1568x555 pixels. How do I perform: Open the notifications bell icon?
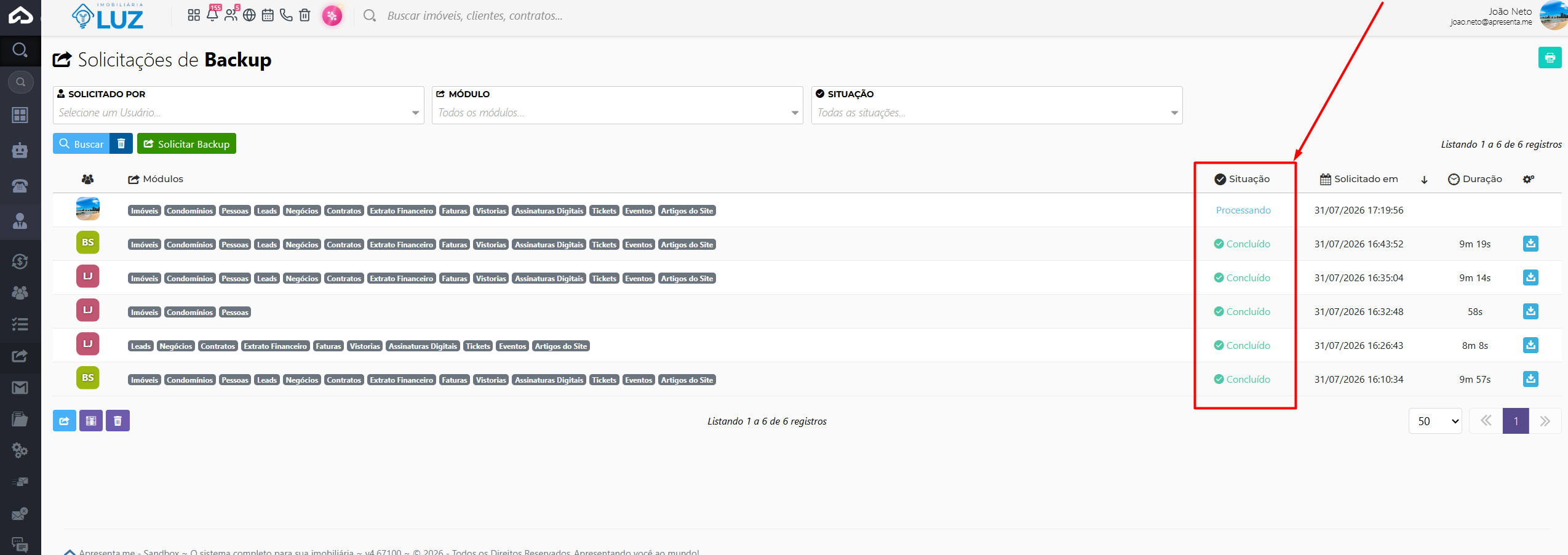212,15
